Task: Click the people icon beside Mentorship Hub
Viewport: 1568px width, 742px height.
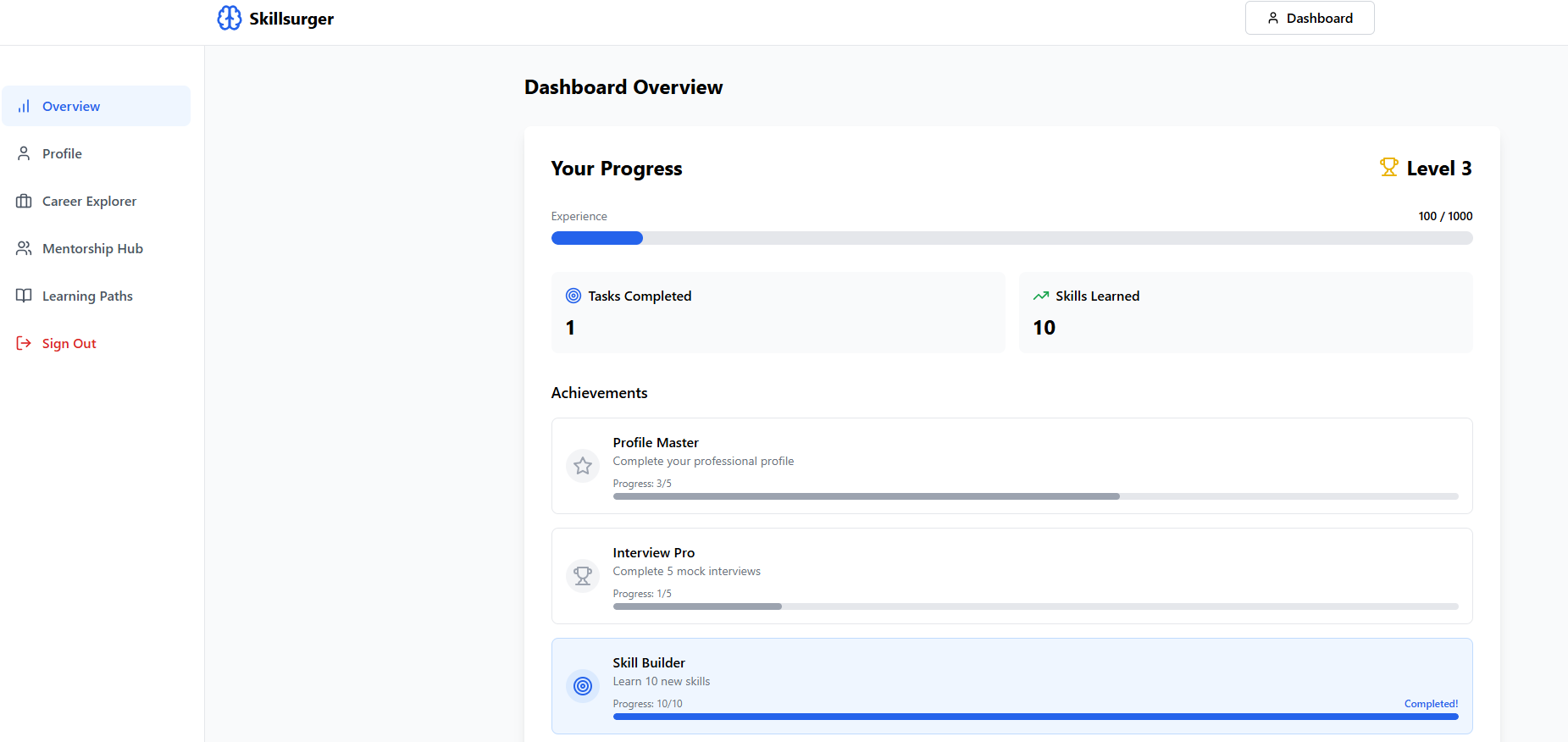Action: pos(24,248)
